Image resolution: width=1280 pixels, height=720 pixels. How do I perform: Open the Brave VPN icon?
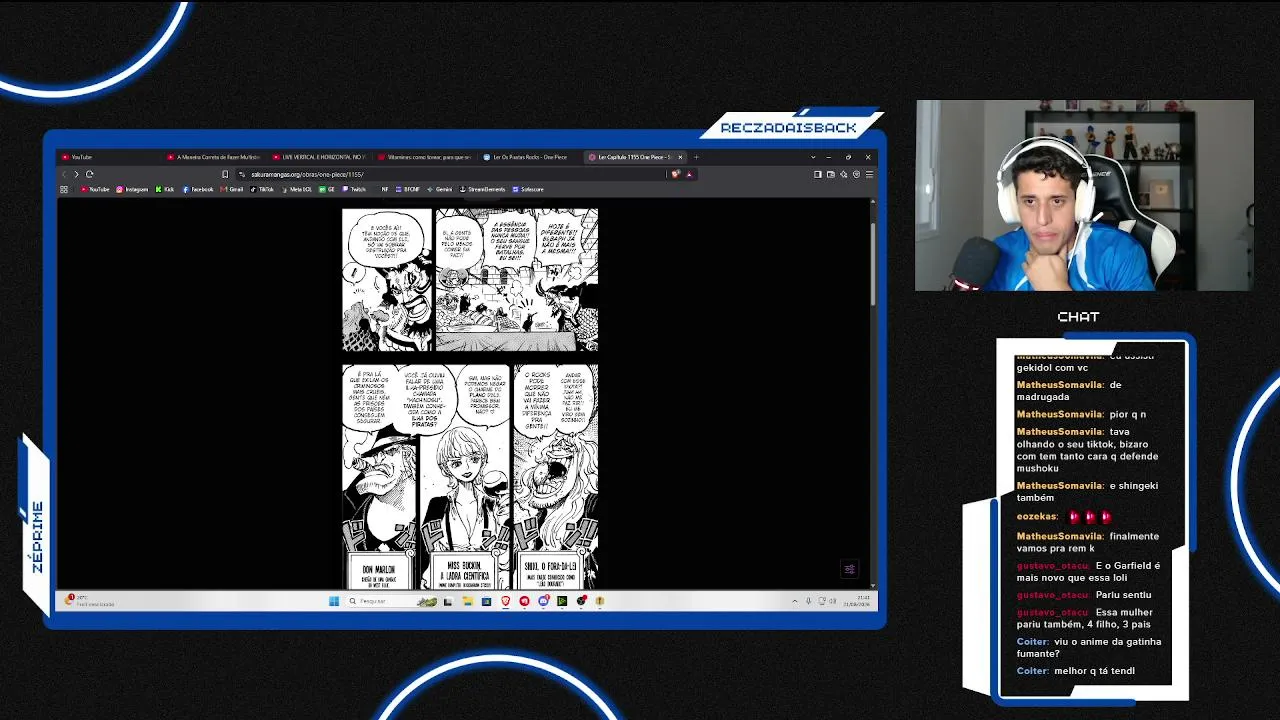pyautogui.click(x=856, y=174)
